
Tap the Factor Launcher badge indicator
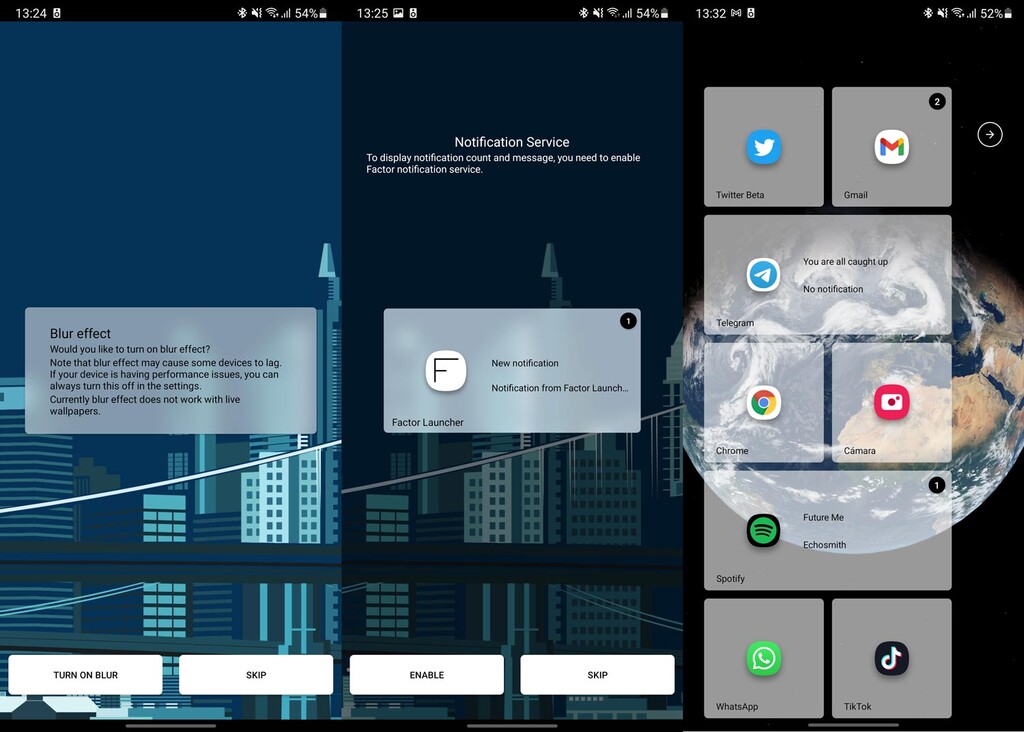pyautogui.click(x=628, y=321)
